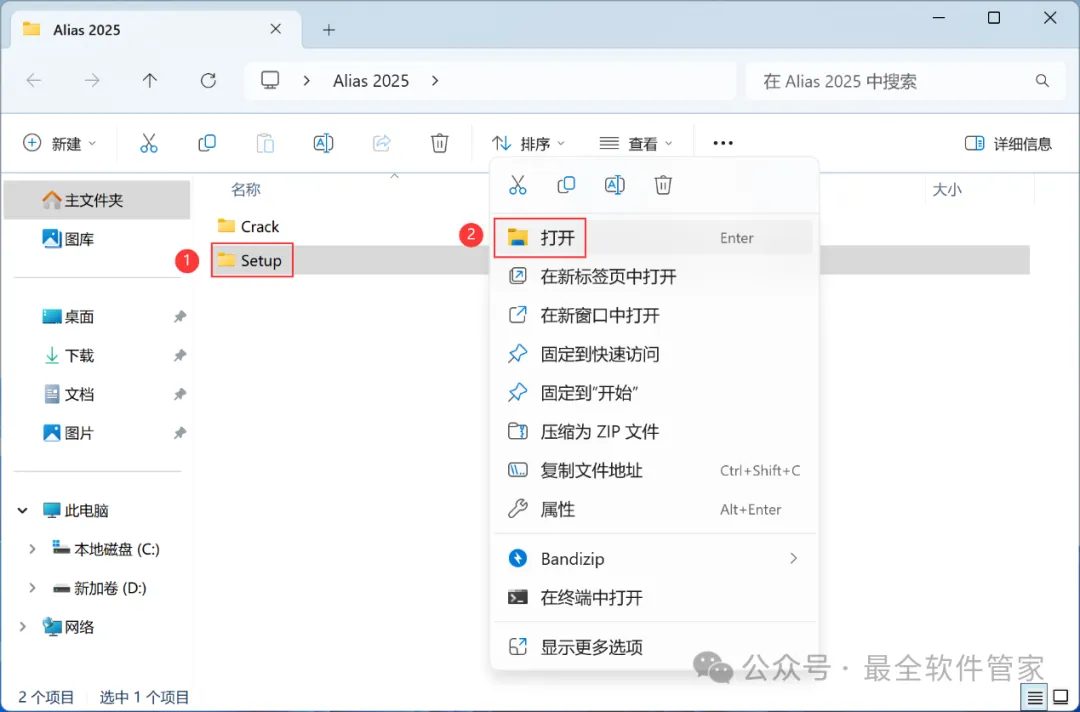Click the Copy icon in the context menu

pos(566,185)
